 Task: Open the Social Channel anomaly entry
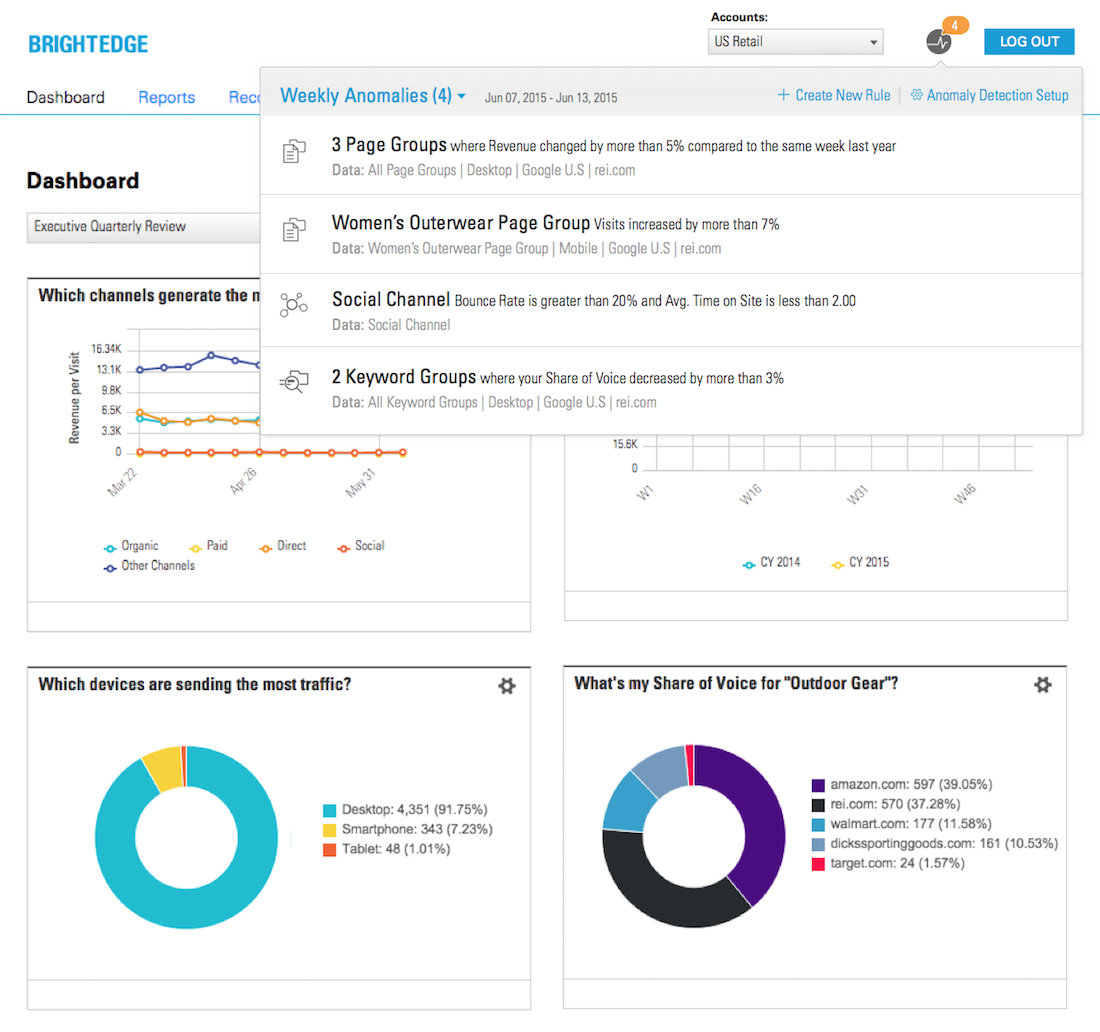pyautogui.click(x=671, y=310)
